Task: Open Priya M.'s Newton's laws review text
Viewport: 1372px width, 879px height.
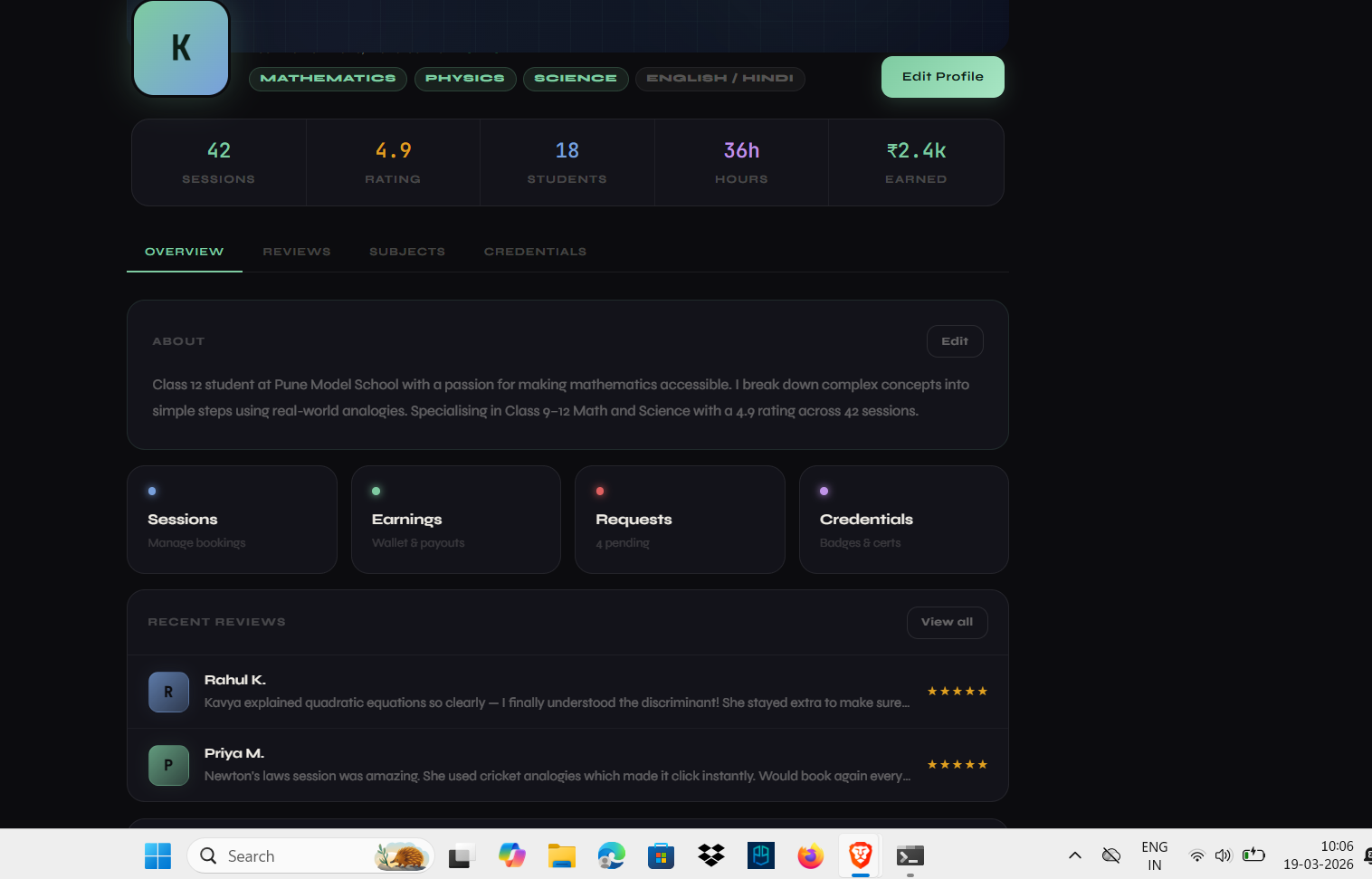Action: click(557, 776)
